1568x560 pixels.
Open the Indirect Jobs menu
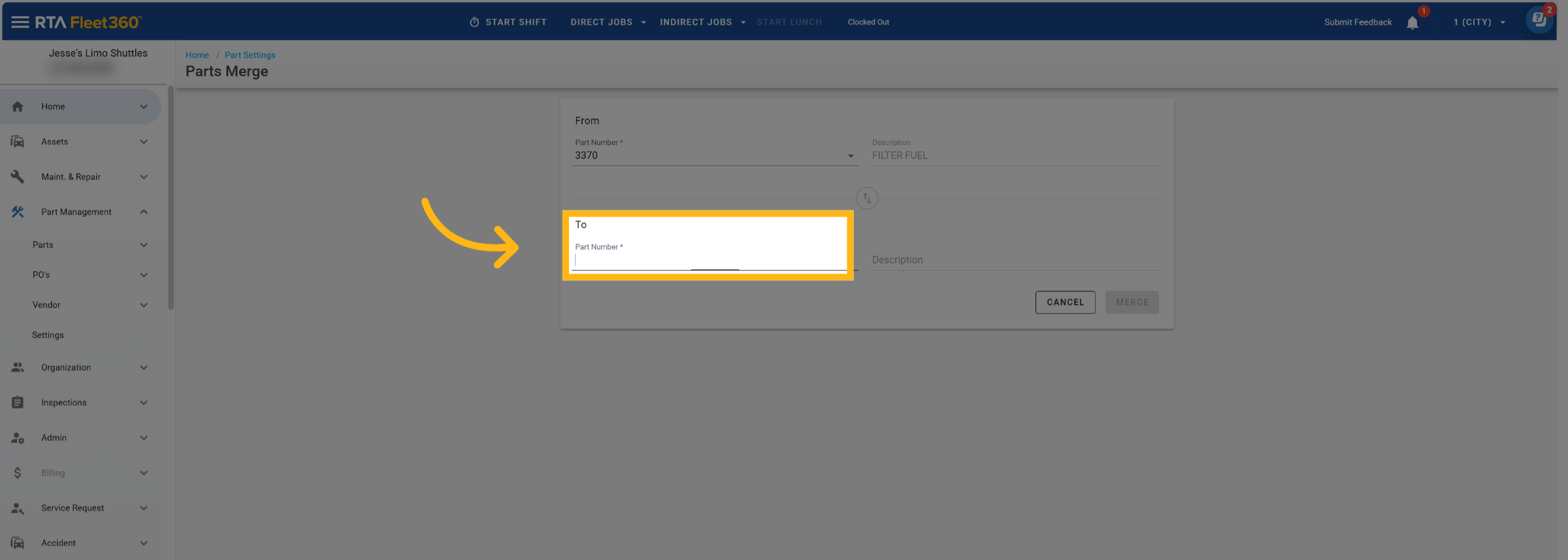(702, 22)
